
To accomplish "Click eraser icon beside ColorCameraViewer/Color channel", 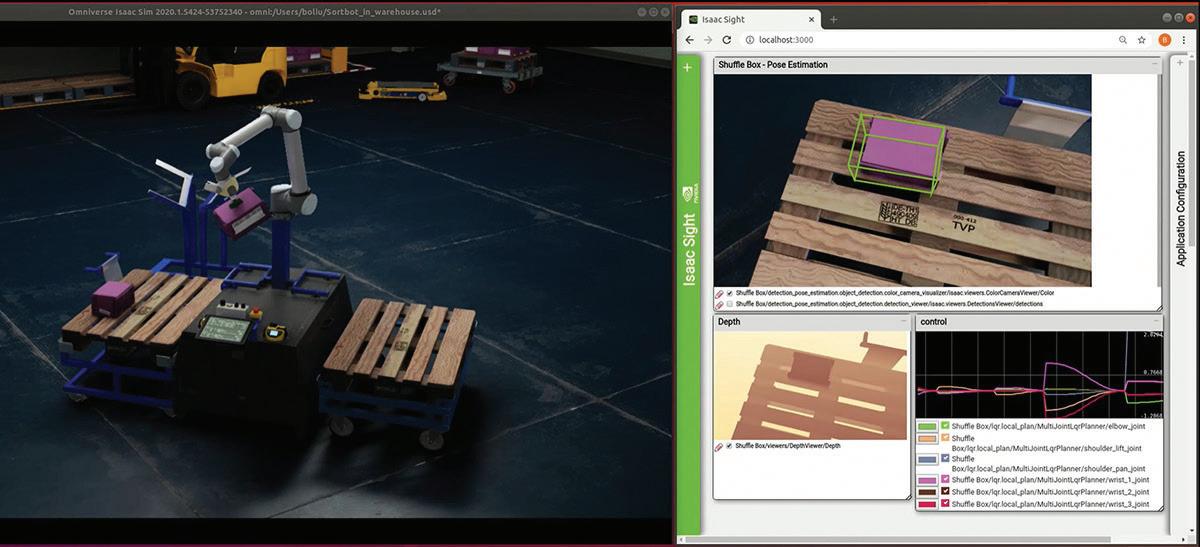I will 719,294.
